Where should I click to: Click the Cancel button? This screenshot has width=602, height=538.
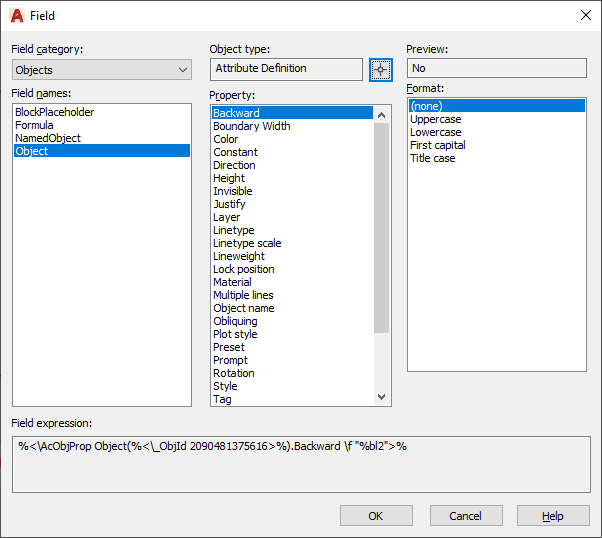(465, 516)
